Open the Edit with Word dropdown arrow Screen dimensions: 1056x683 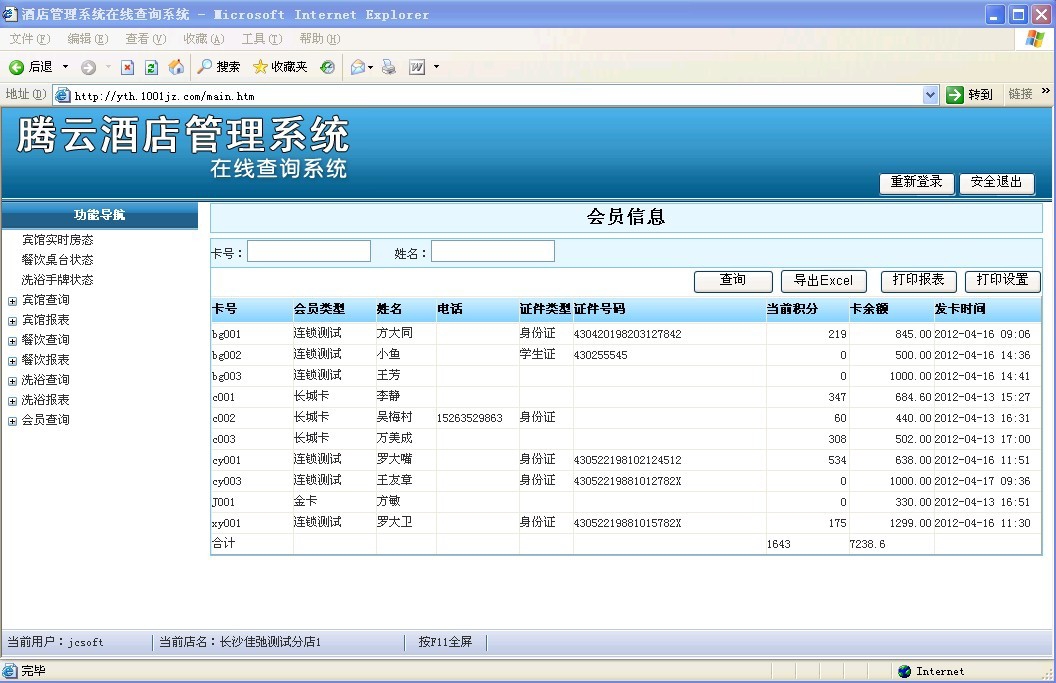pos(436,67)
